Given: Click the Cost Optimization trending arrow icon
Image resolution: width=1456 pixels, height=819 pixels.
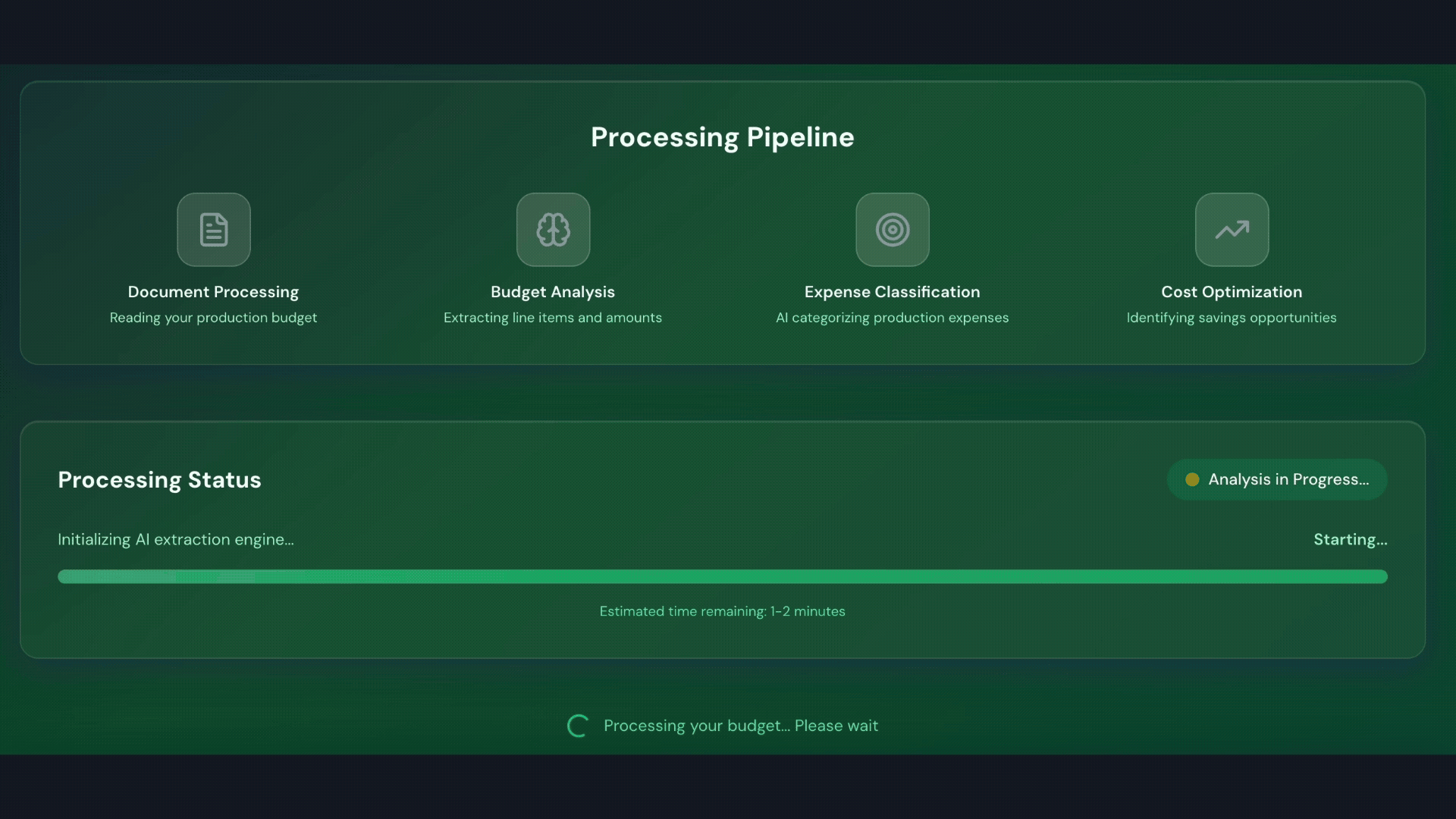Looking at the screenshot, I should [1232, 230].
